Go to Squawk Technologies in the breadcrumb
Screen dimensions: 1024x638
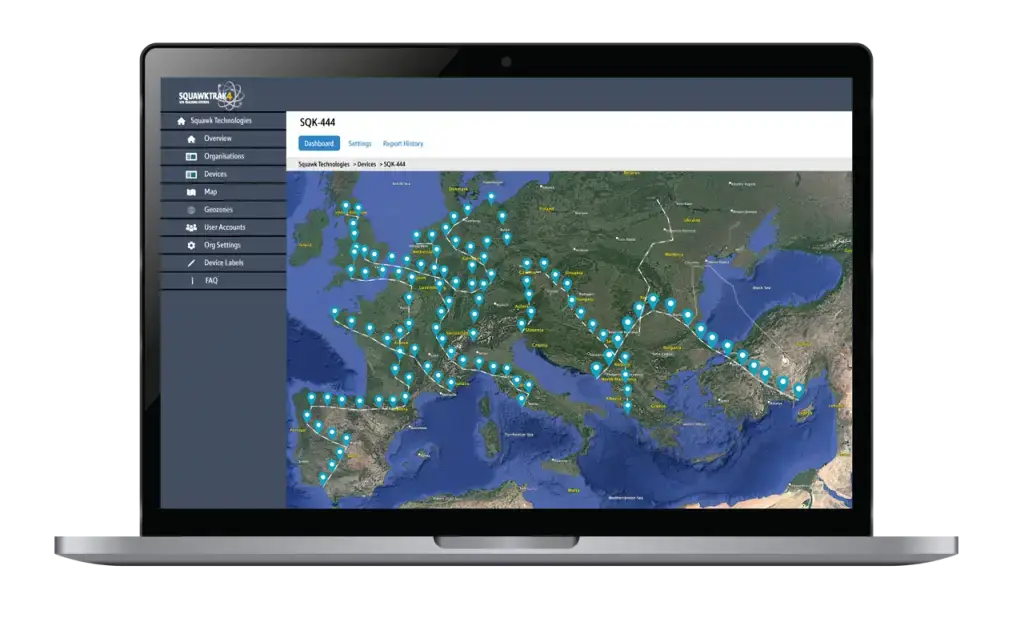[324, 164]
